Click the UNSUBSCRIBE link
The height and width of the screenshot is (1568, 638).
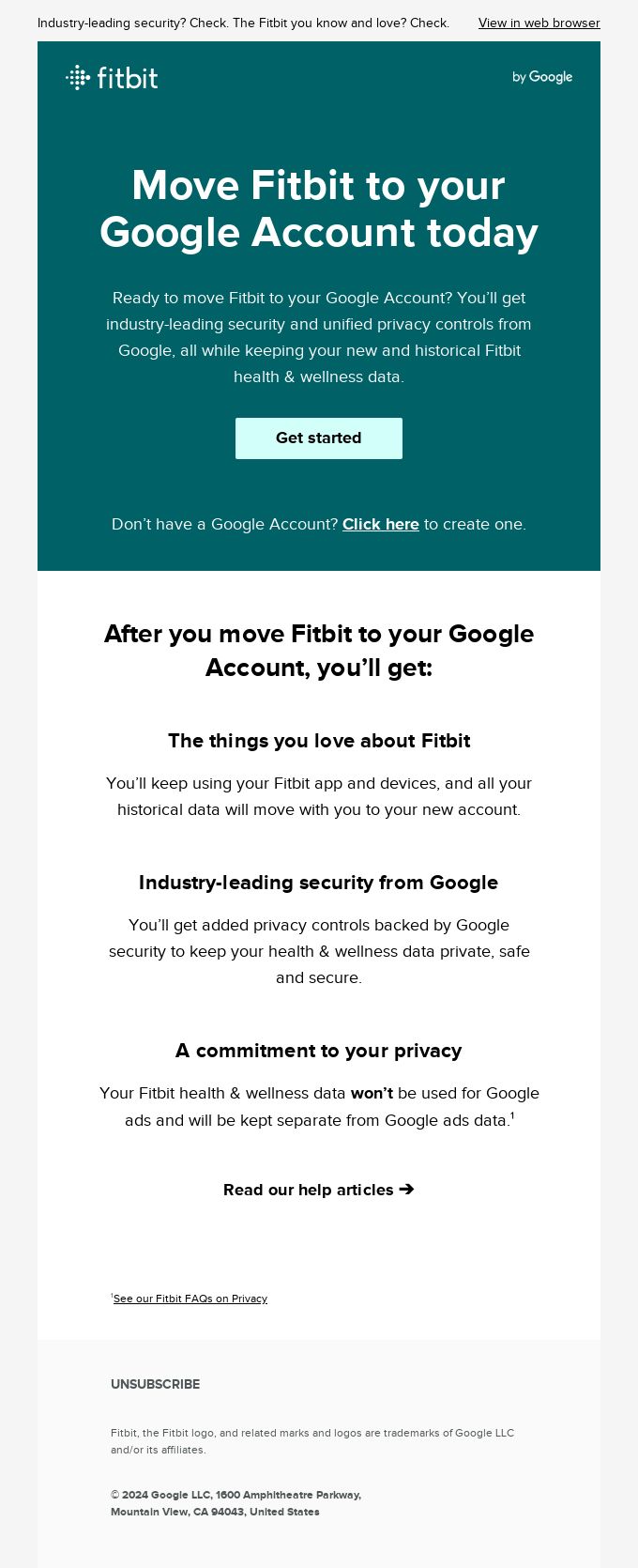point(156,1384)
